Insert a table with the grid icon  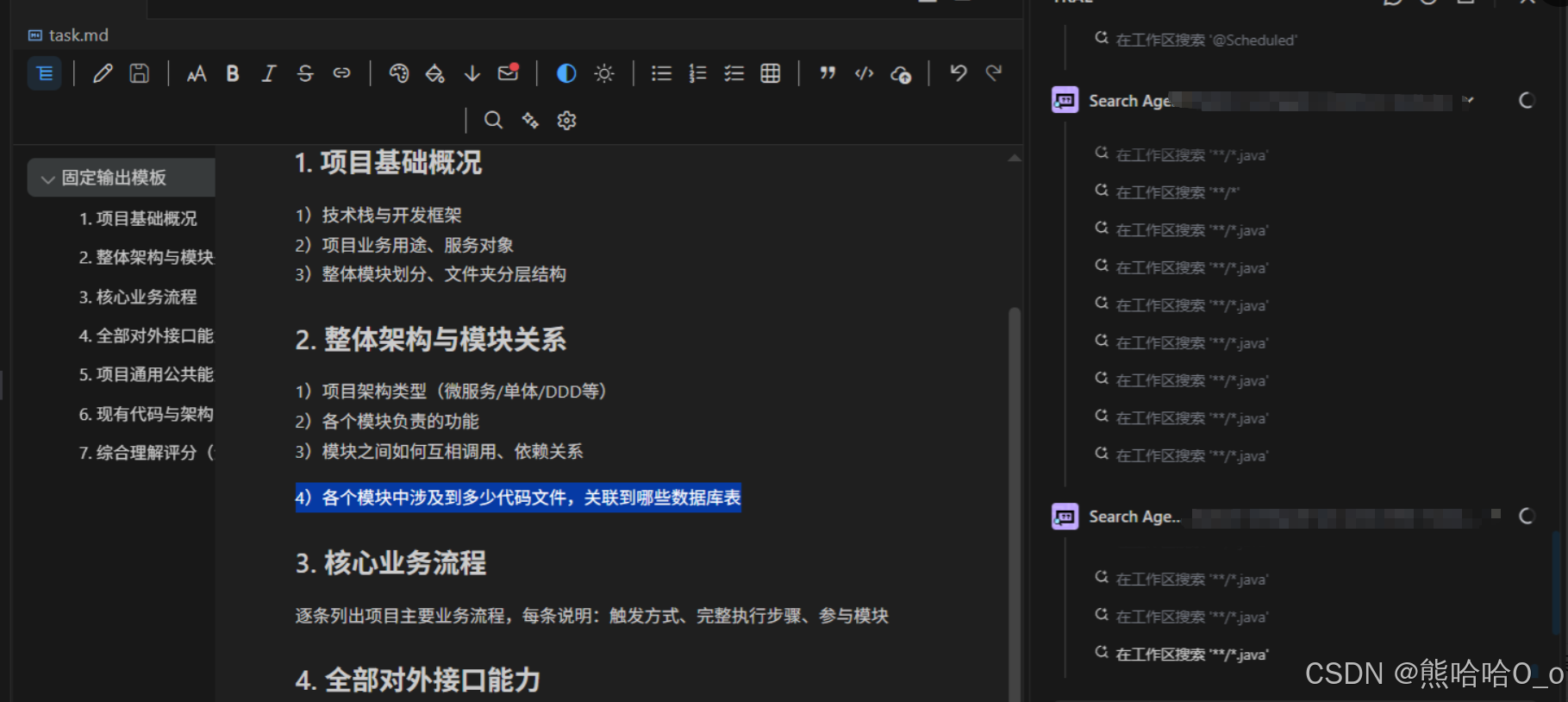[771, 74]
